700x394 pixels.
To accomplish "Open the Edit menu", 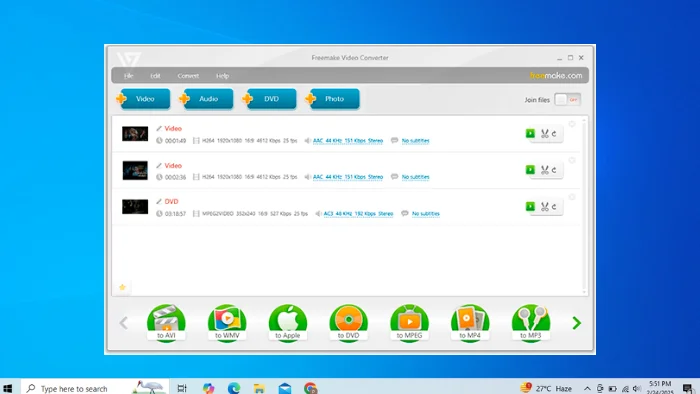I will click(155, 76).
